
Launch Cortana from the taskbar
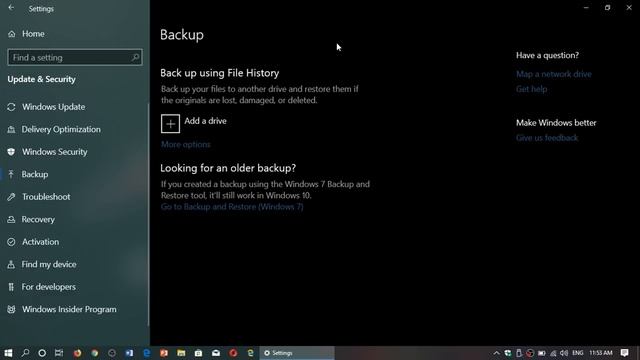42,353
